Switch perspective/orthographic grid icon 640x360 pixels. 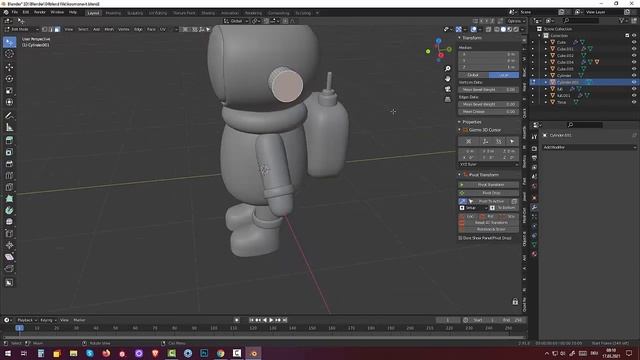tap(448, 99)
